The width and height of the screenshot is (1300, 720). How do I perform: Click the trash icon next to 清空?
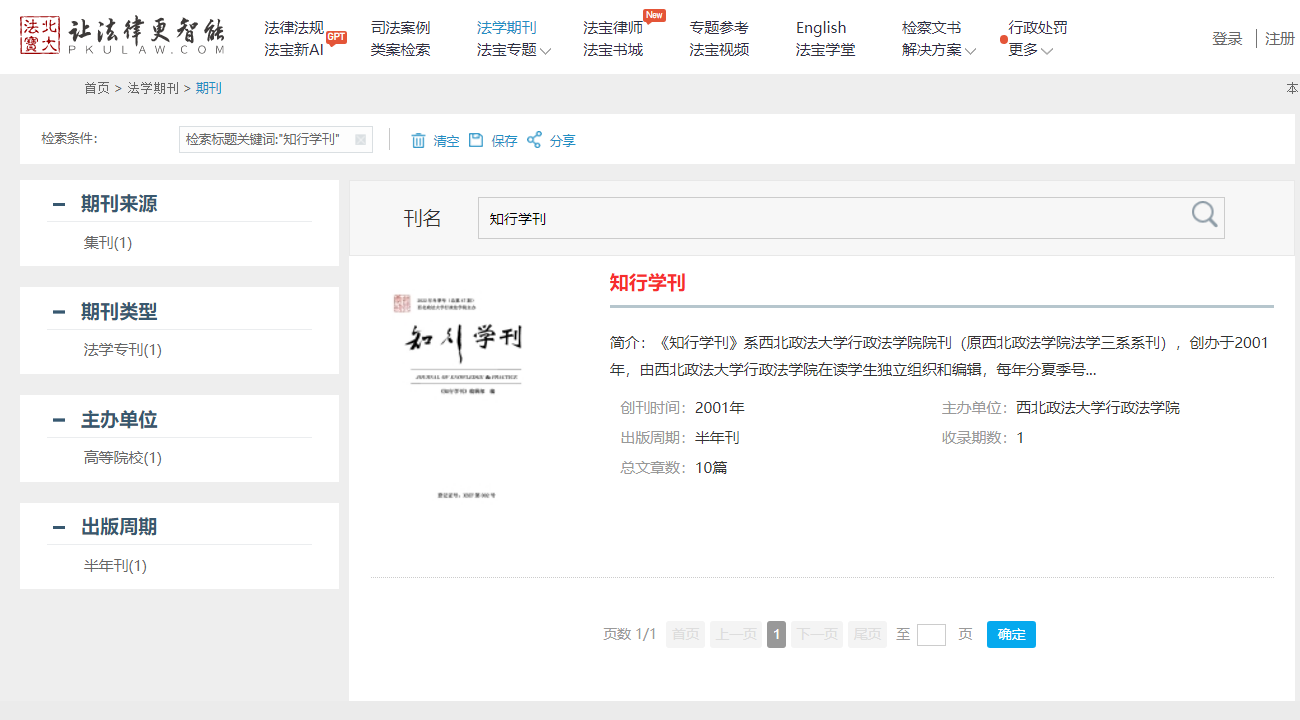418,141
